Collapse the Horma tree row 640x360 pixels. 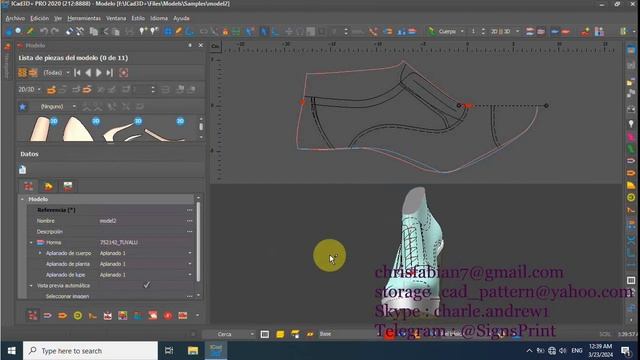31,242
